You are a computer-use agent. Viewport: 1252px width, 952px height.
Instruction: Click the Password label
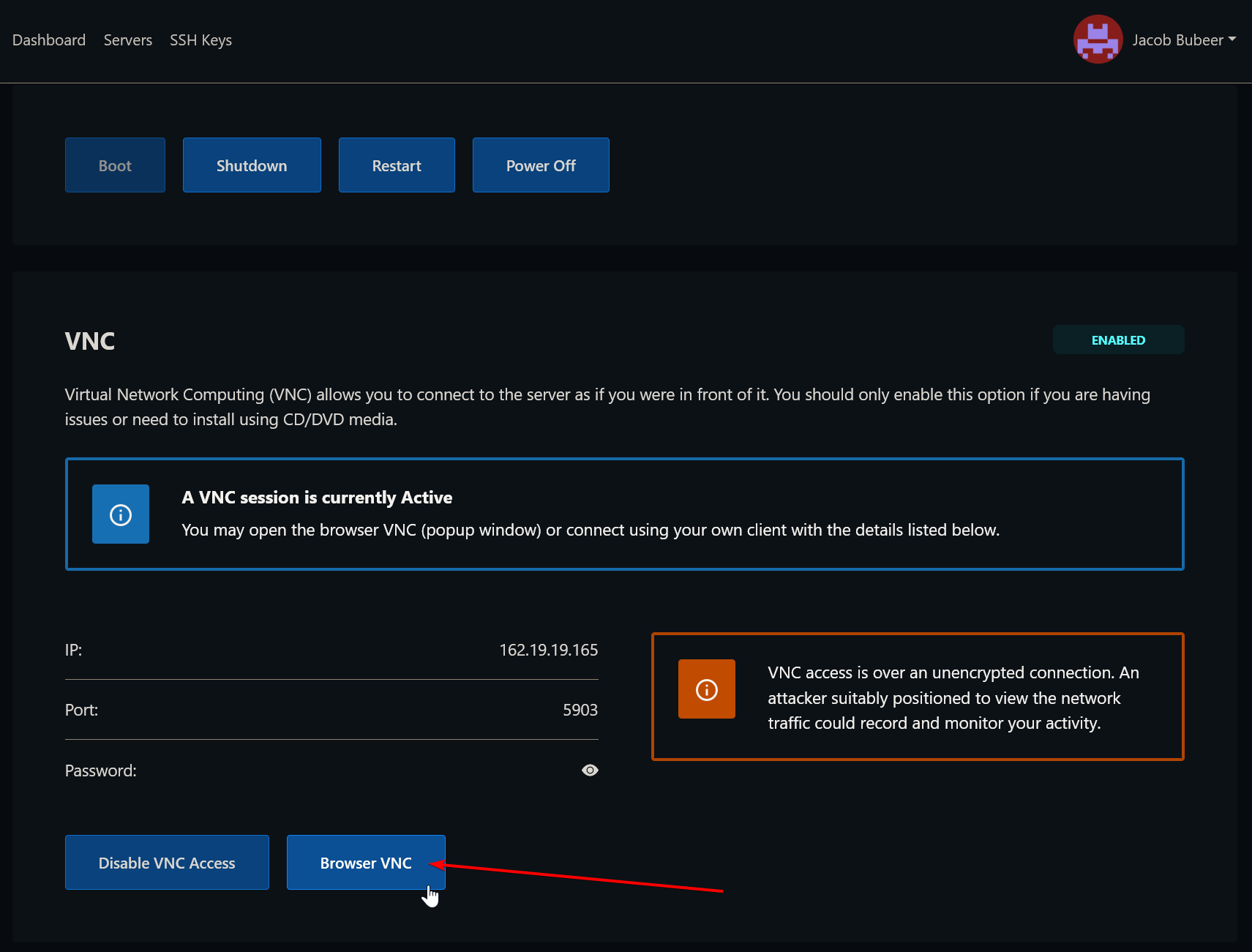(x=101, y=771)
